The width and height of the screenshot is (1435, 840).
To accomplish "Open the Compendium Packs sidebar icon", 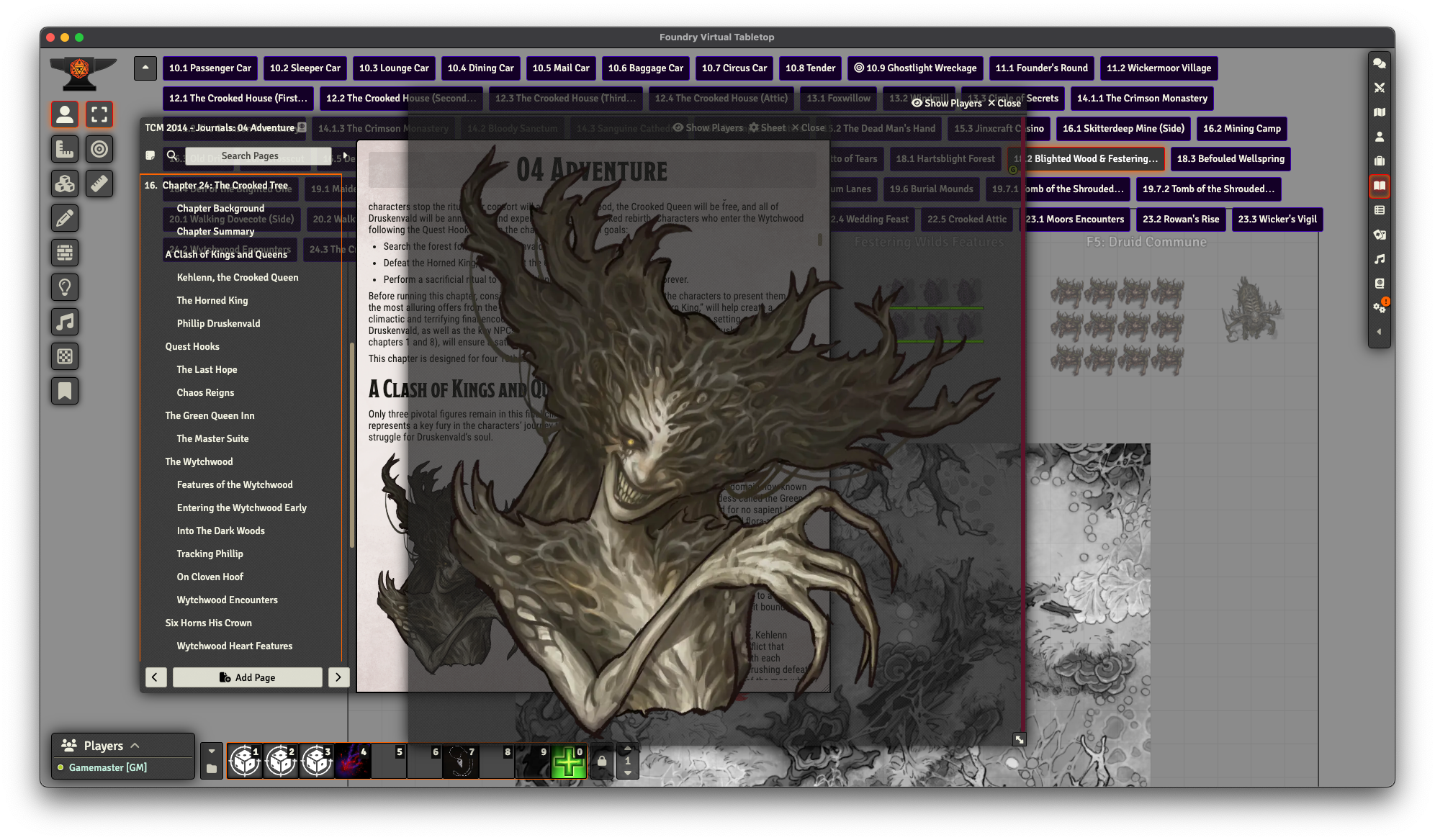I will [x=1379, y=284].
